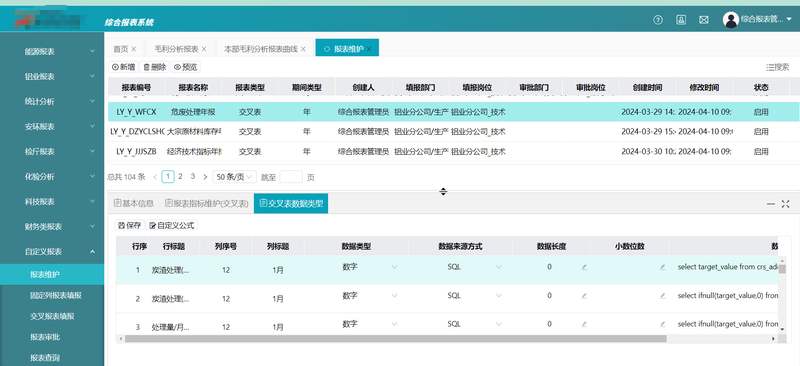The image size is (800, 366).
Task: Open the 搜索 filter toggle
Action: coord(777,67)
